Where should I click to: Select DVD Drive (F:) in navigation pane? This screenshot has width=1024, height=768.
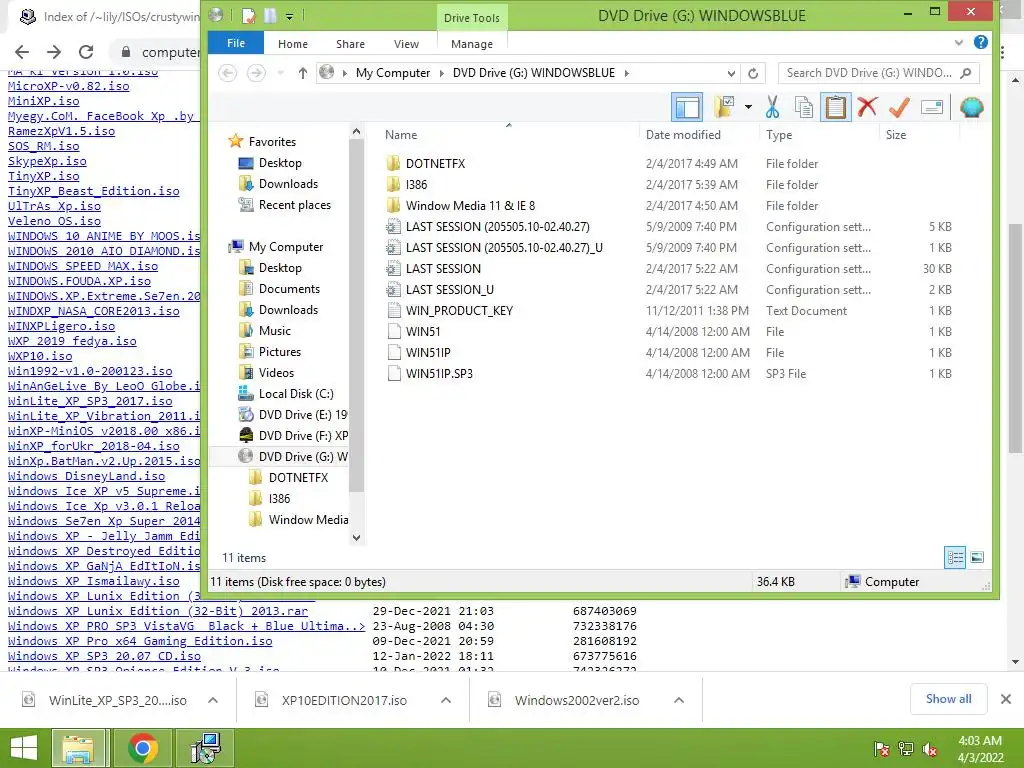click(302, 436)
